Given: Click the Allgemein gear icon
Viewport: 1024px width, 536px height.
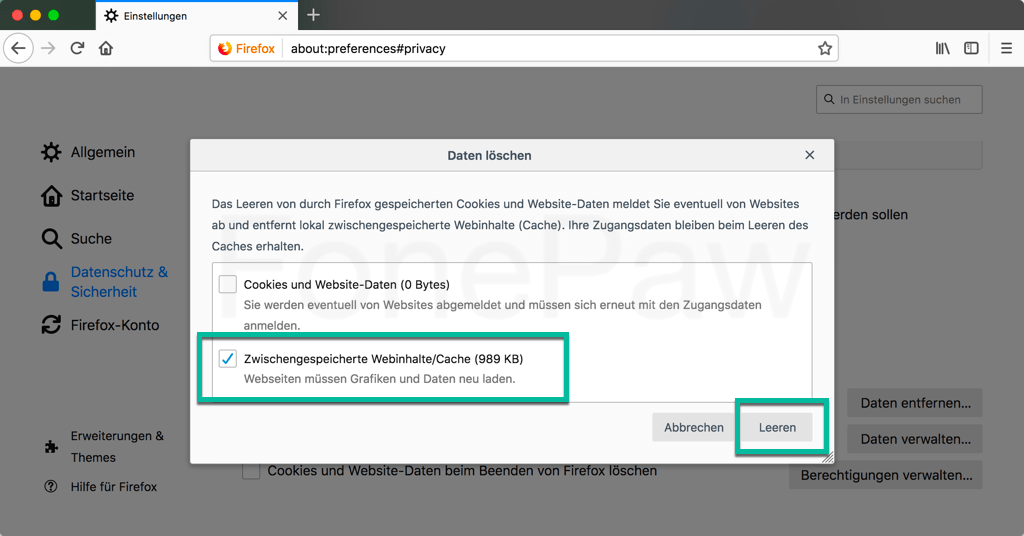Looking at the screenshot, I should 51,152.
